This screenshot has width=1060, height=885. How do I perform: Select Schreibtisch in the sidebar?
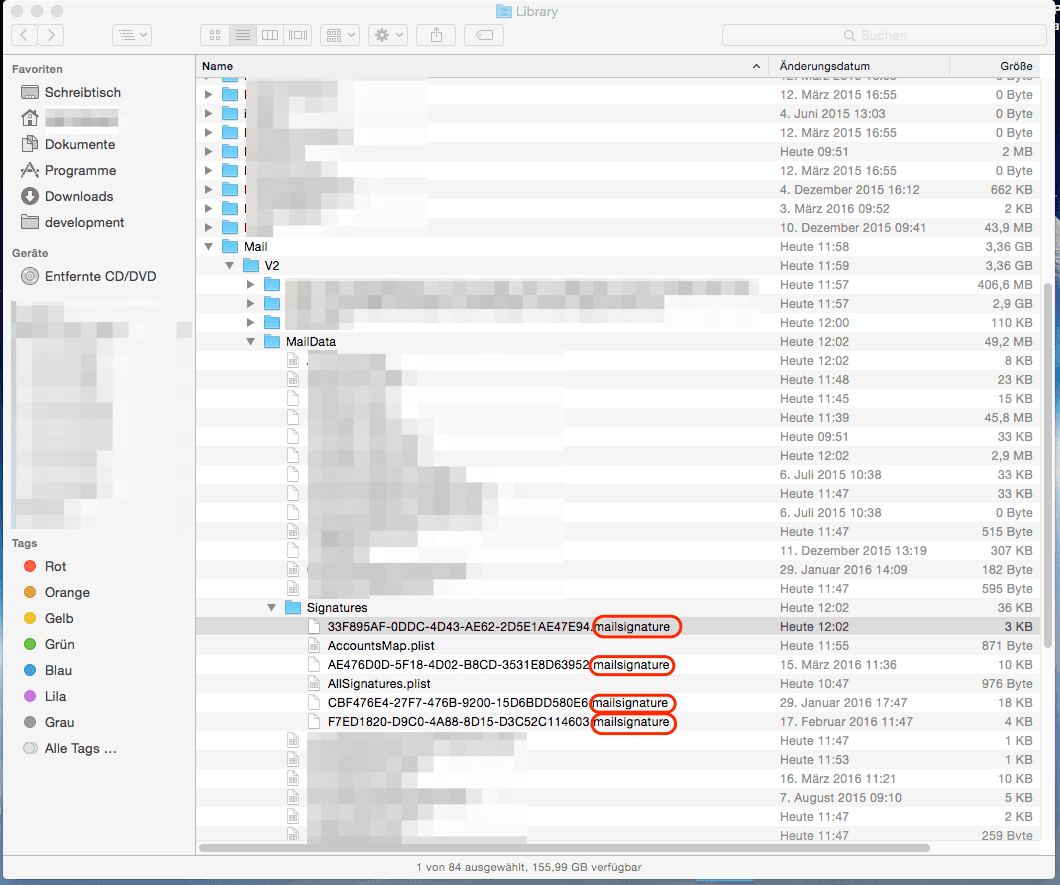tap(82, 92)
